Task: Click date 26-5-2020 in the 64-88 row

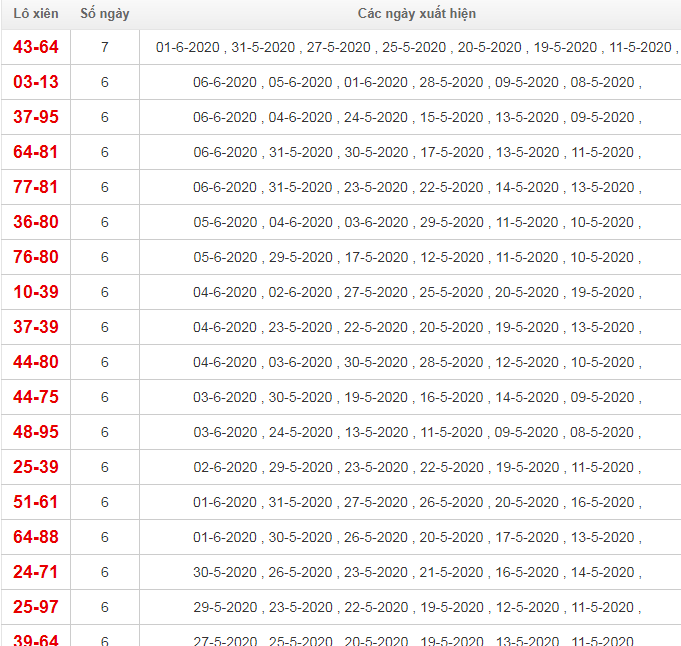Action: [x=376, y=537]
